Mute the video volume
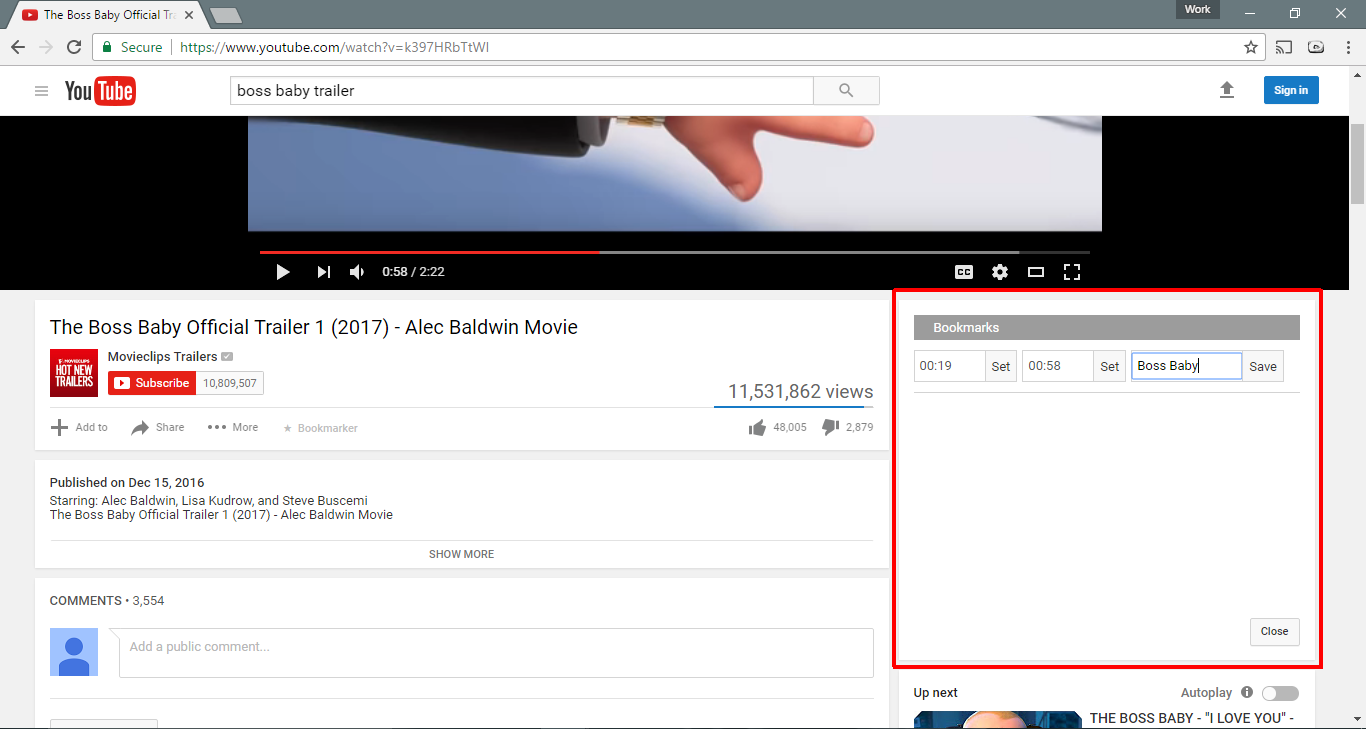Screen dimensions: 1366x729 click(x=357, y=272)
